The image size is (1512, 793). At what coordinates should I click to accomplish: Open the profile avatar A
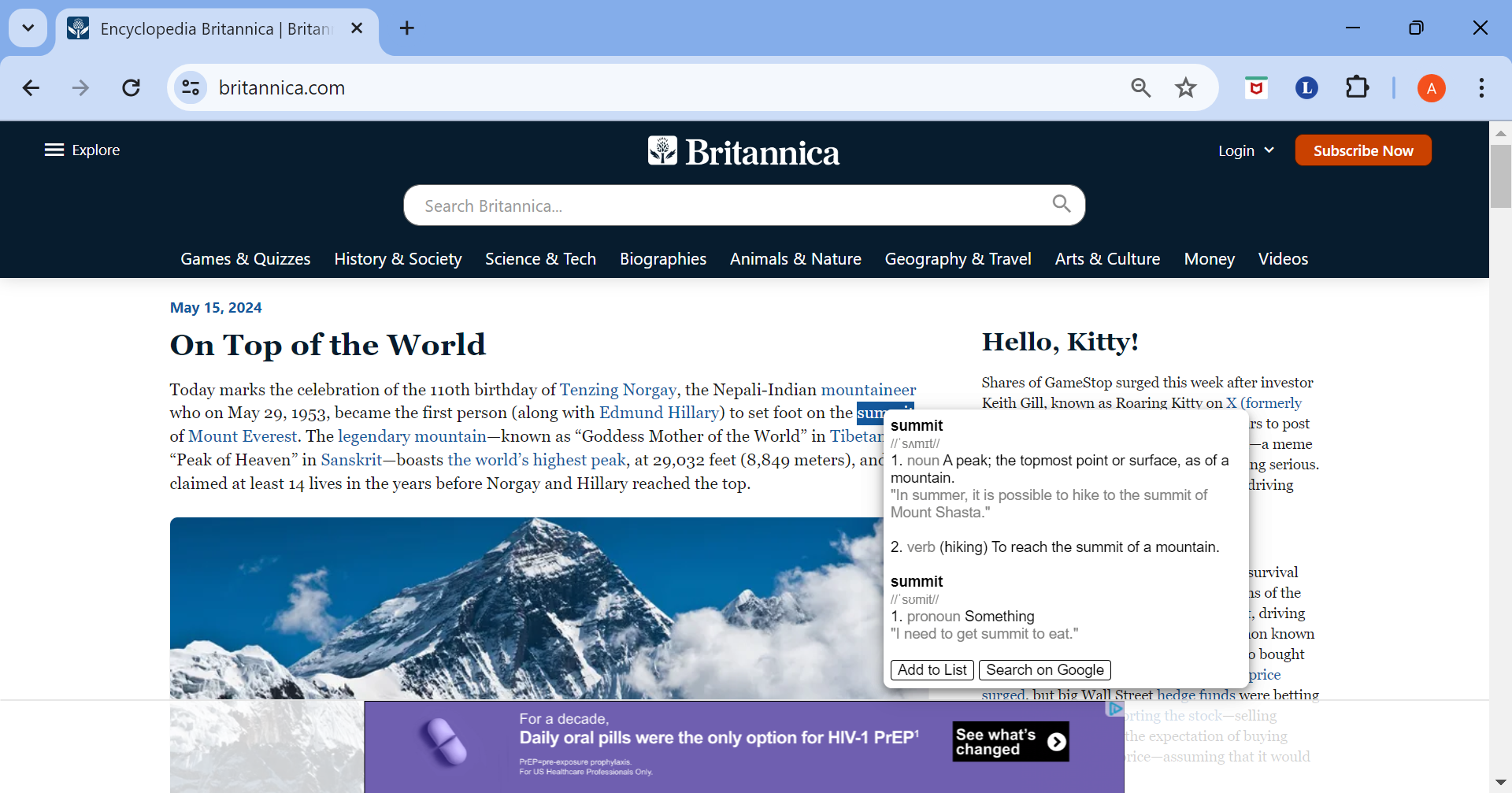tap(1431, 88)
